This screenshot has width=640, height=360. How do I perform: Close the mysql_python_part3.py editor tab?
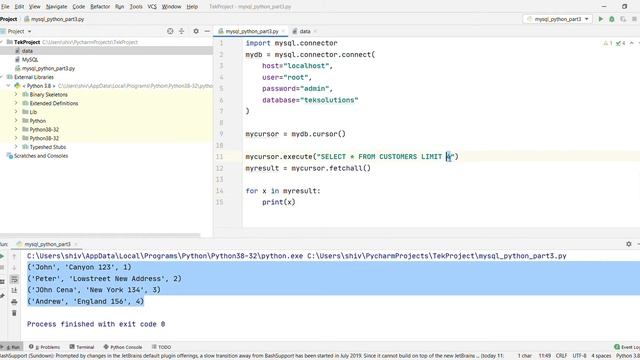(283, 31)
